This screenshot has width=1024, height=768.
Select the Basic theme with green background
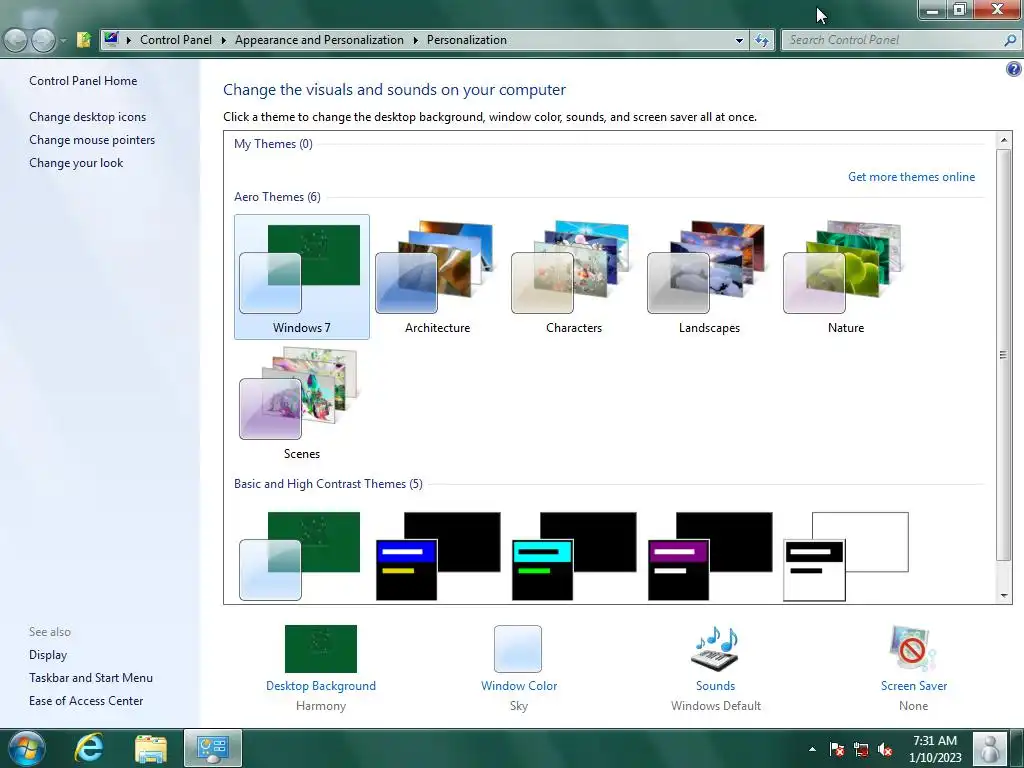tap(300, 556)
